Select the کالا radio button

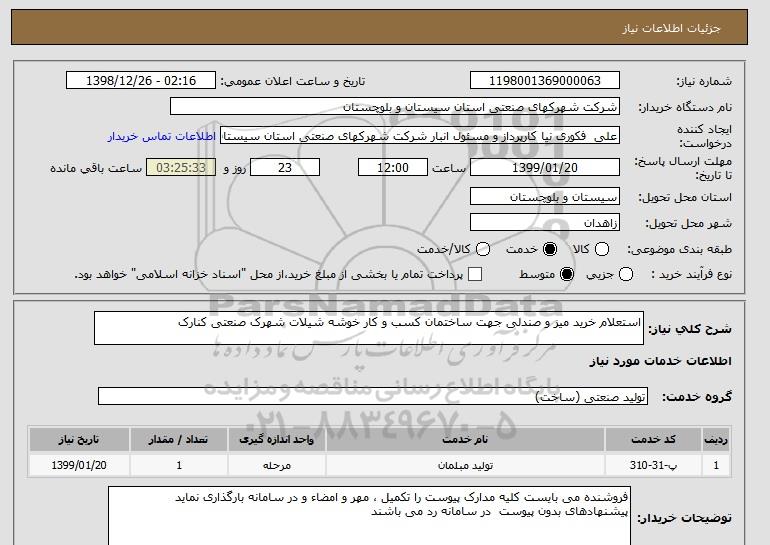click(602, 249)
